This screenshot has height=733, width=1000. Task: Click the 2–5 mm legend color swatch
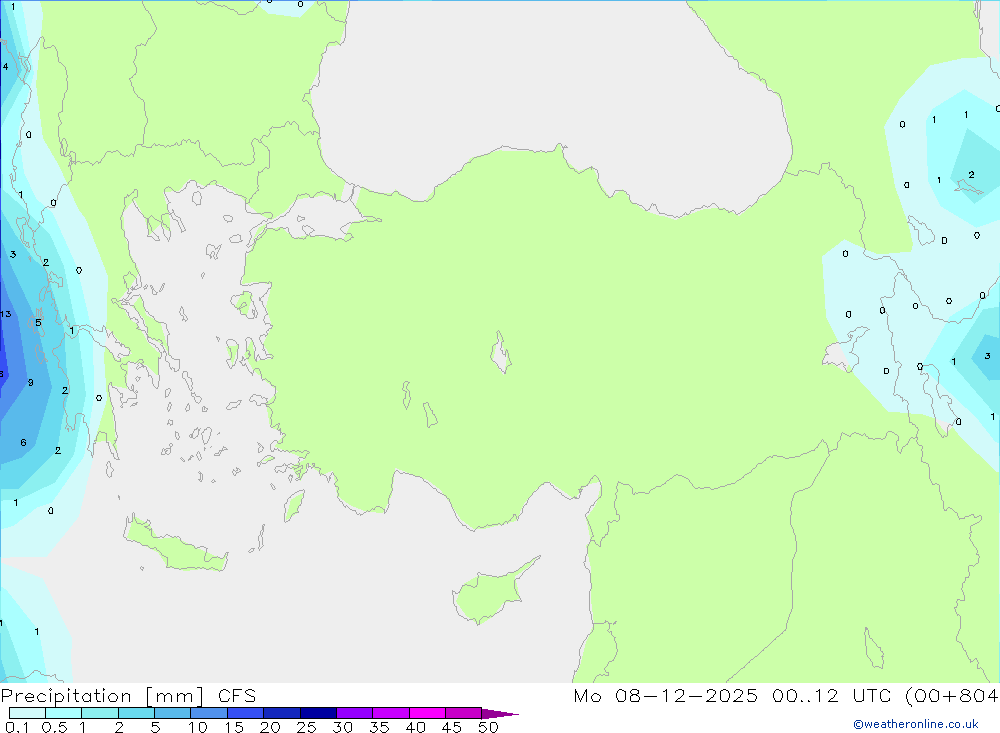tap(136, 713)
